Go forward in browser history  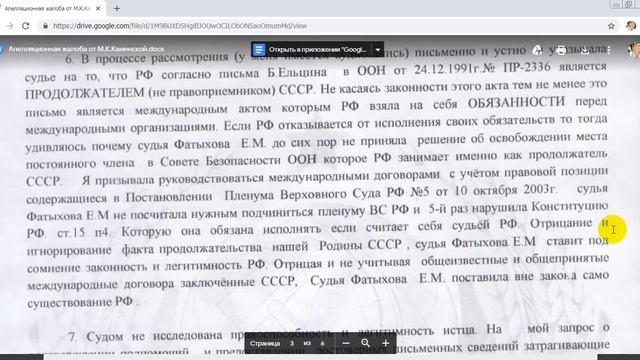10,26
